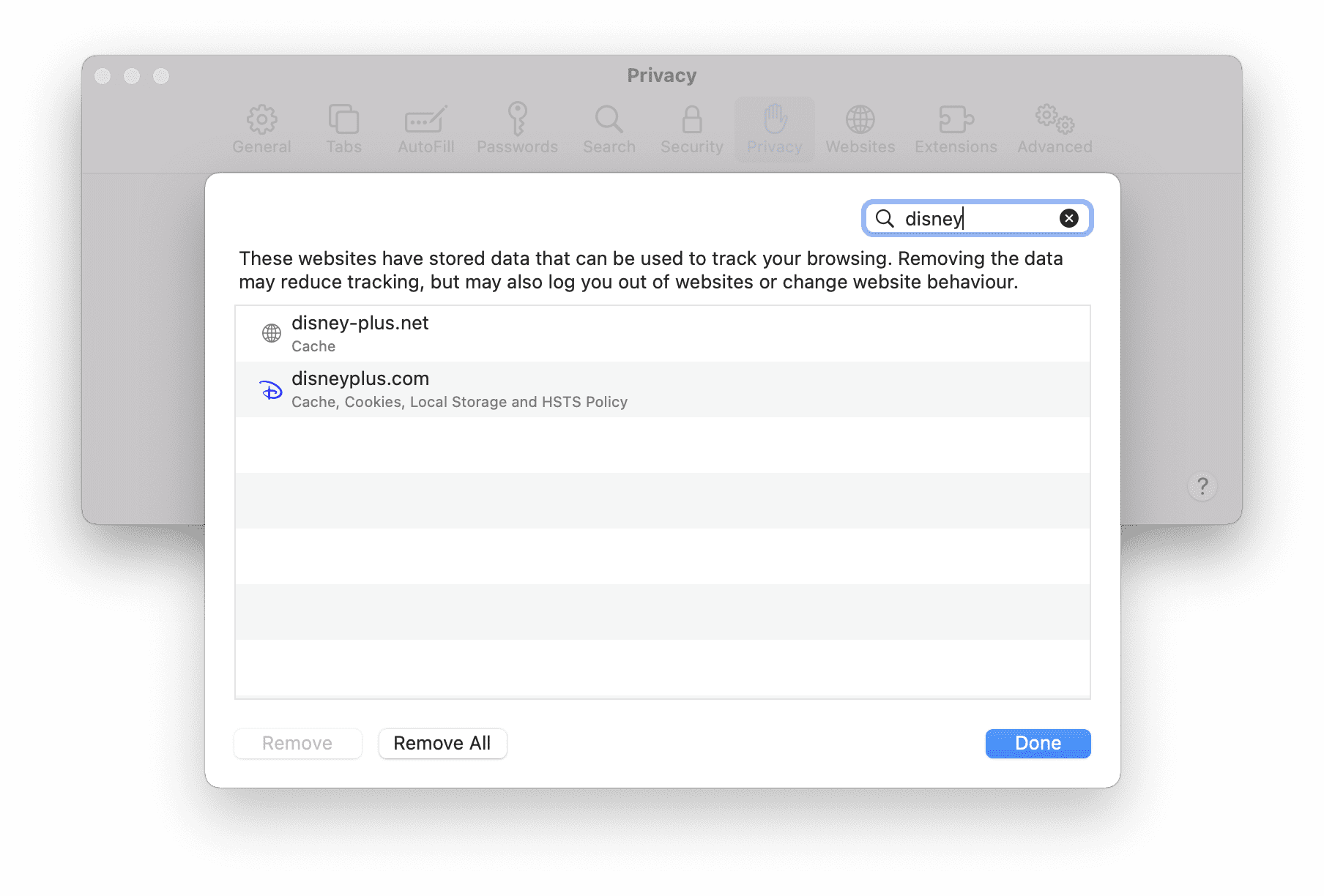The width and height of the screenshot is (1324, 896).
Task: Click the zoom window button
Action: 161,76
